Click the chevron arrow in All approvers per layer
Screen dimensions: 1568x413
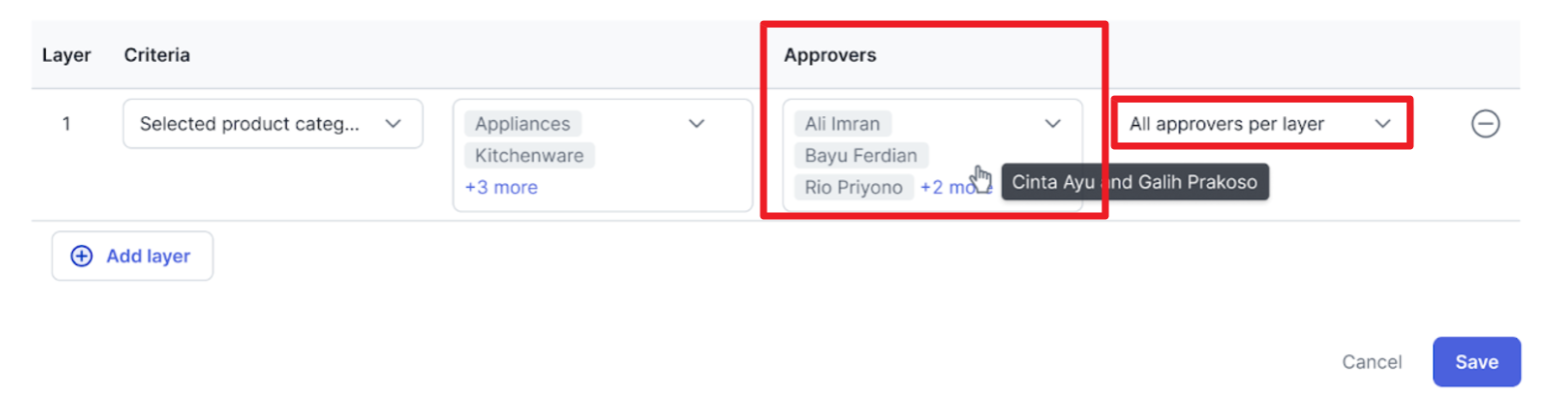tap(1382, 124)
